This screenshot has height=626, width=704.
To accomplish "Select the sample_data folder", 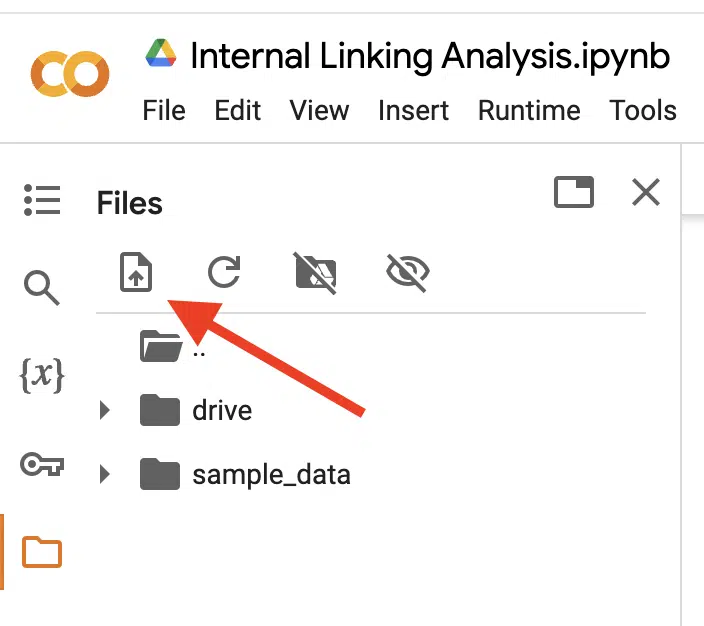I will coord(245,474).
